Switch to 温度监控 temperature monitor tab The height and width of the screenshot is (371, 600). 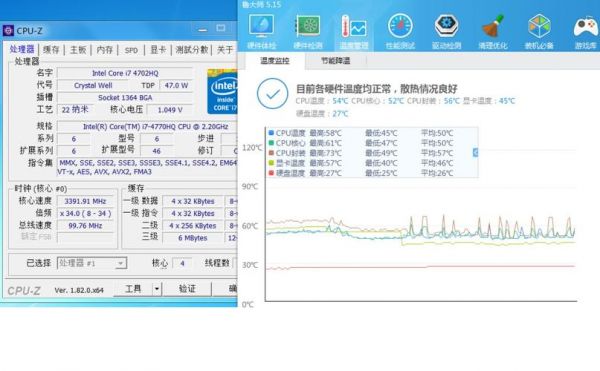click(x=275, y=60)
